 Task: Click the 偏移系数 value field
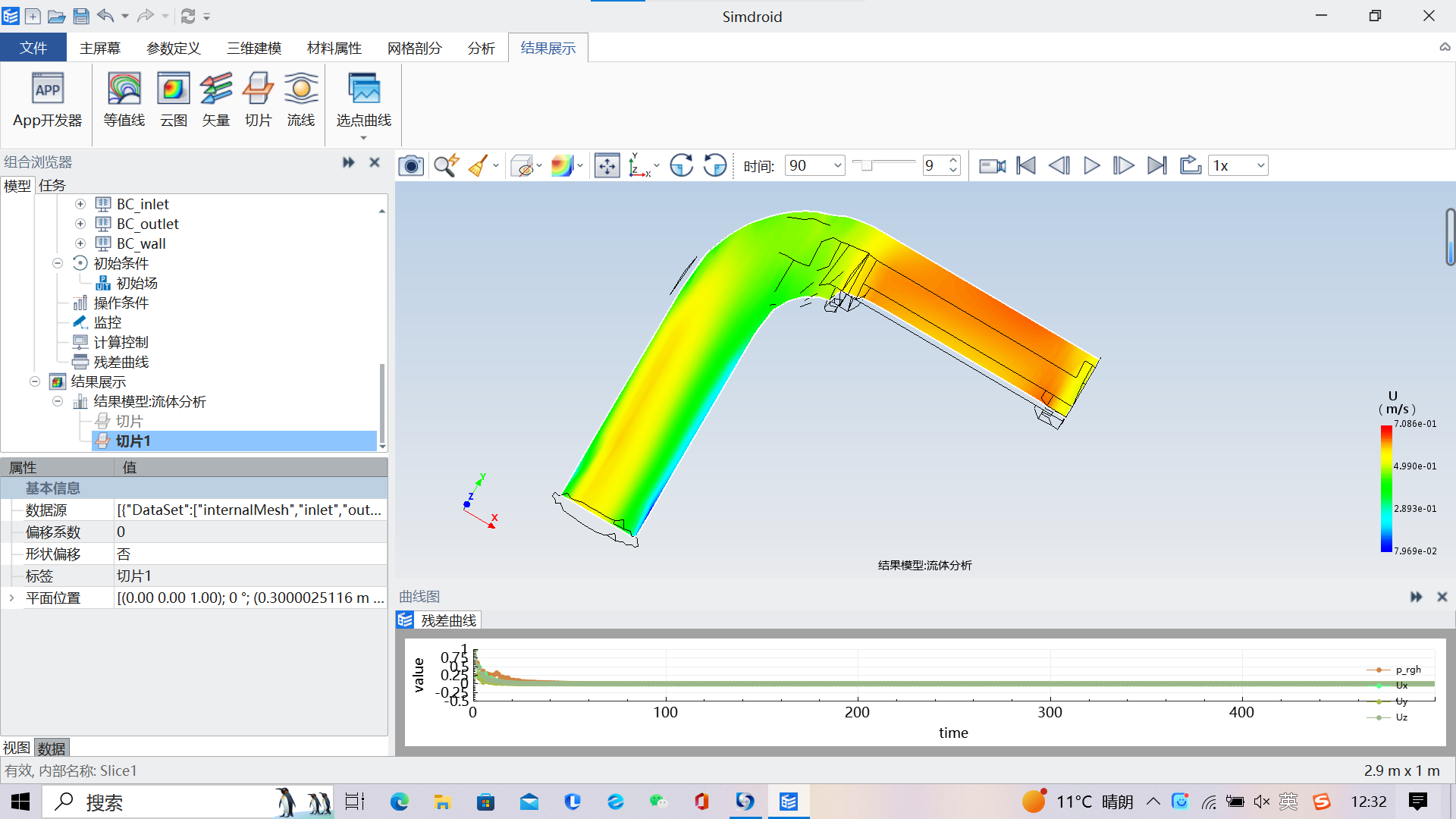click(x=250, y=532)
